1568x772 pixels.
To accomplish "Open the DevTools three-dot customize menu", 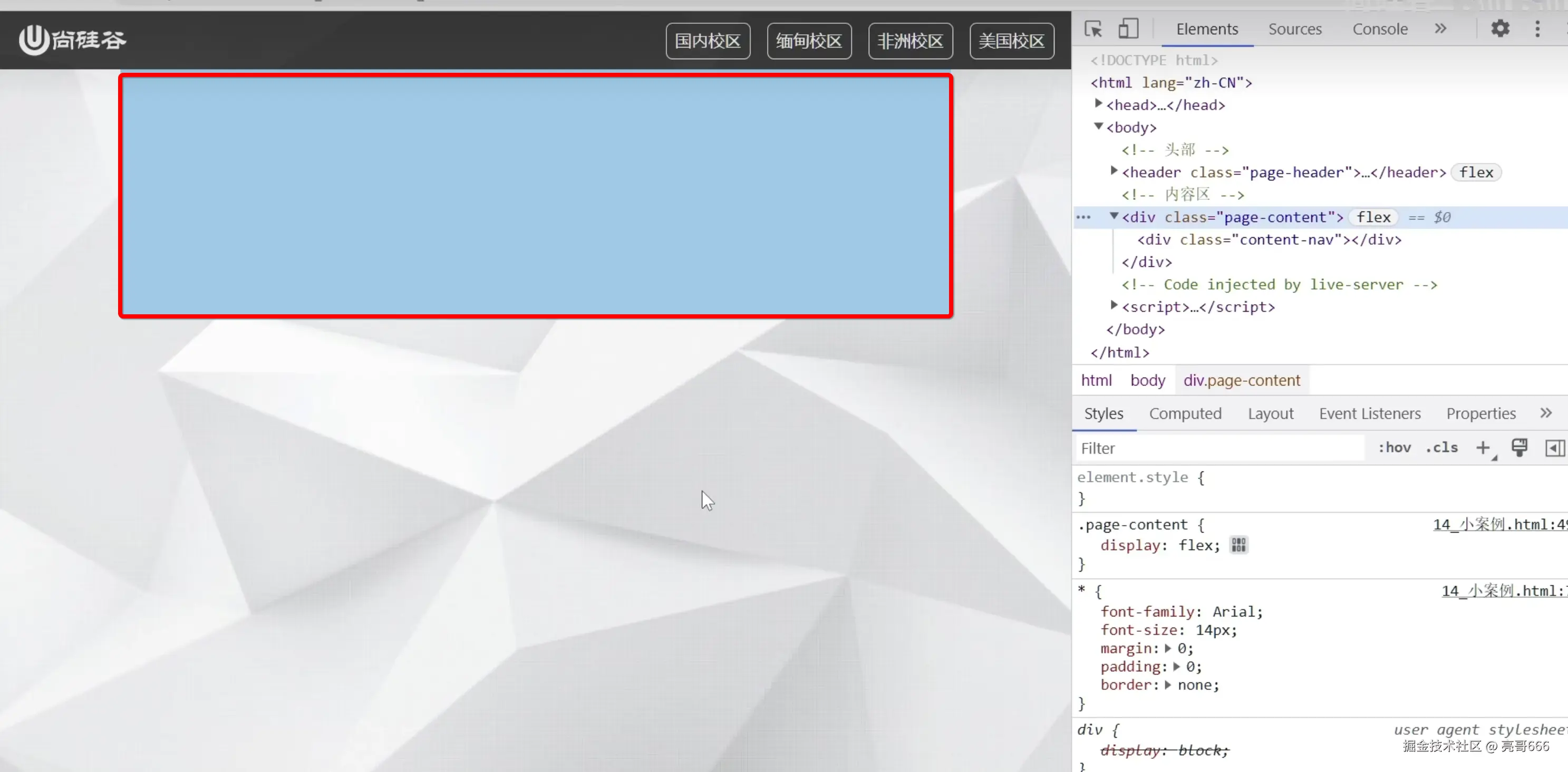I will point(1537,28).
